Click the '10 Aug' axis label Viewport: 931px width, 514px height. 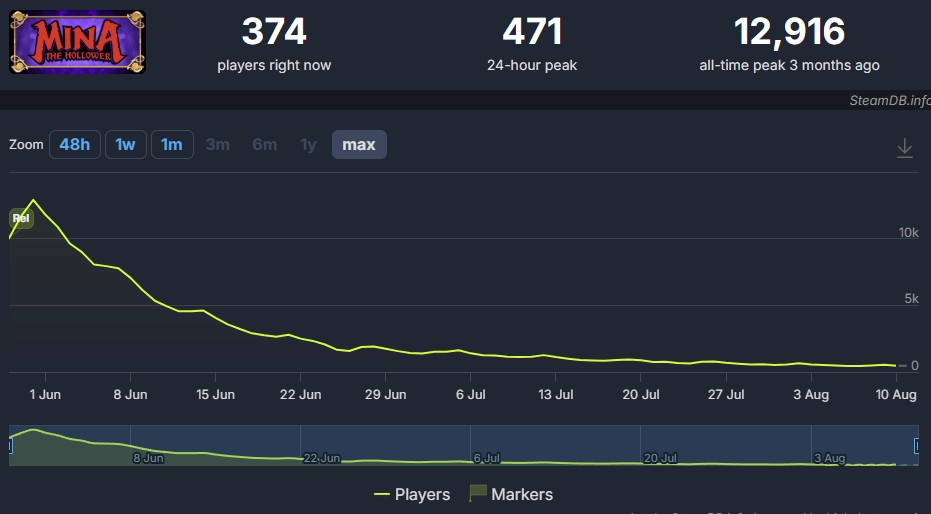(x=896, y=395)
